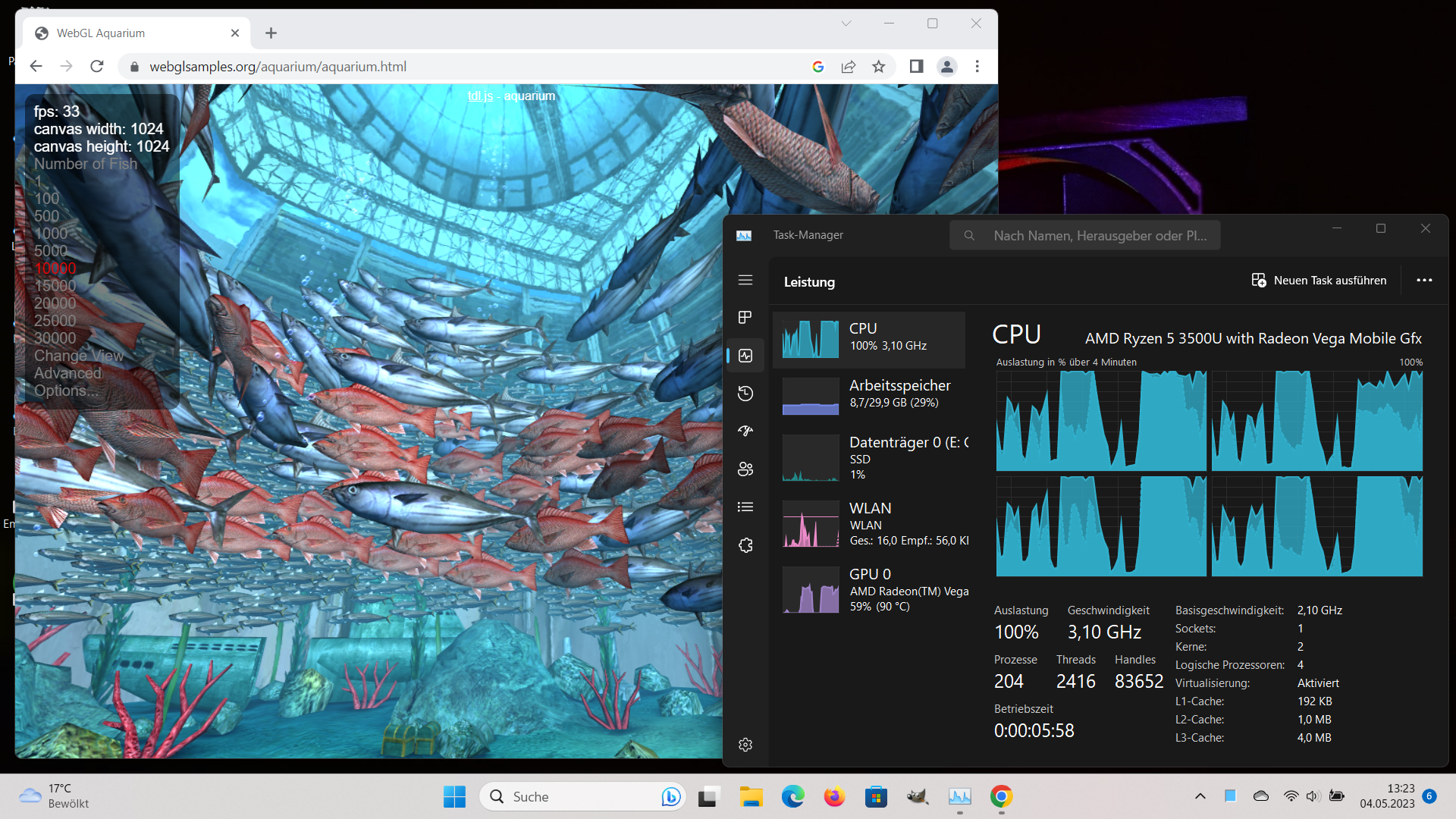Click Neuen Task ausführen button
This screenshot has width=1456, height=819.
coord(1319,281)
